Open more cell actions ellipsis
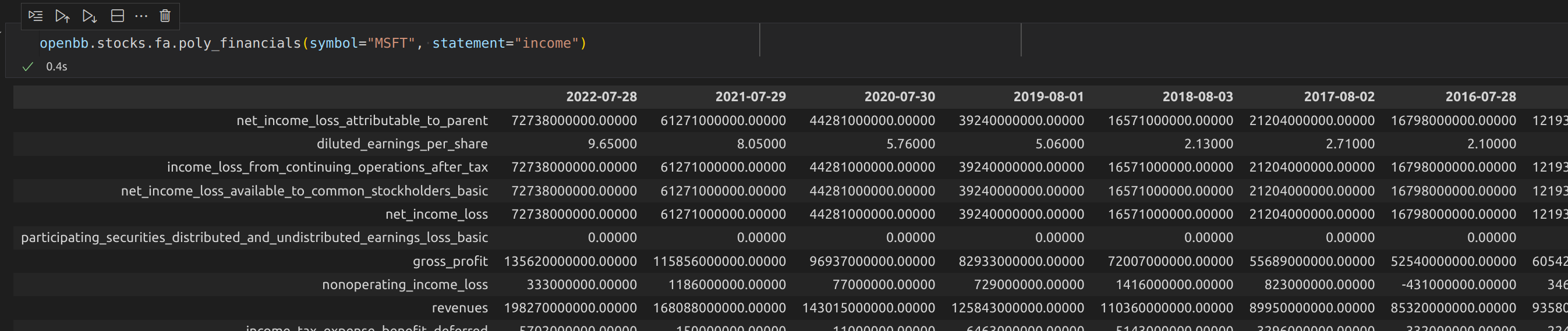This screenshot has width=1568, height=331. pos(141,16)
